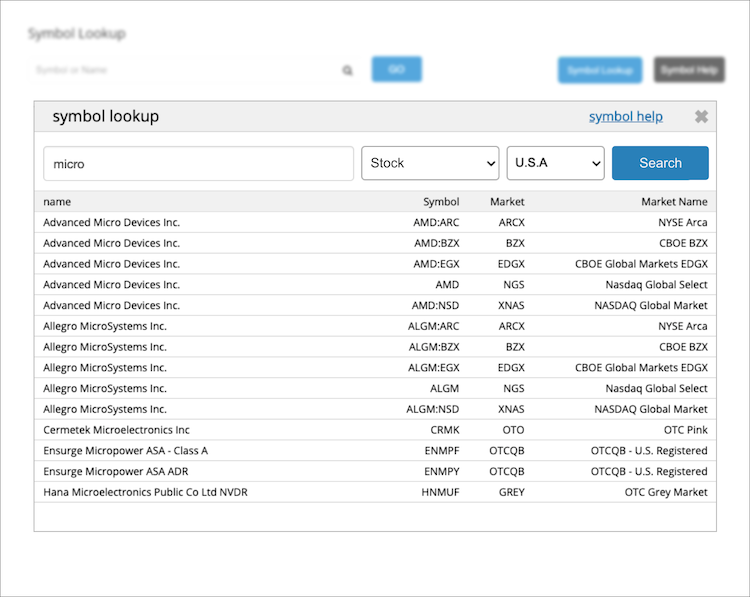Select Hana Microelectronics HNMUF row
The image size is (750, 597).
[x=145, y=492]
